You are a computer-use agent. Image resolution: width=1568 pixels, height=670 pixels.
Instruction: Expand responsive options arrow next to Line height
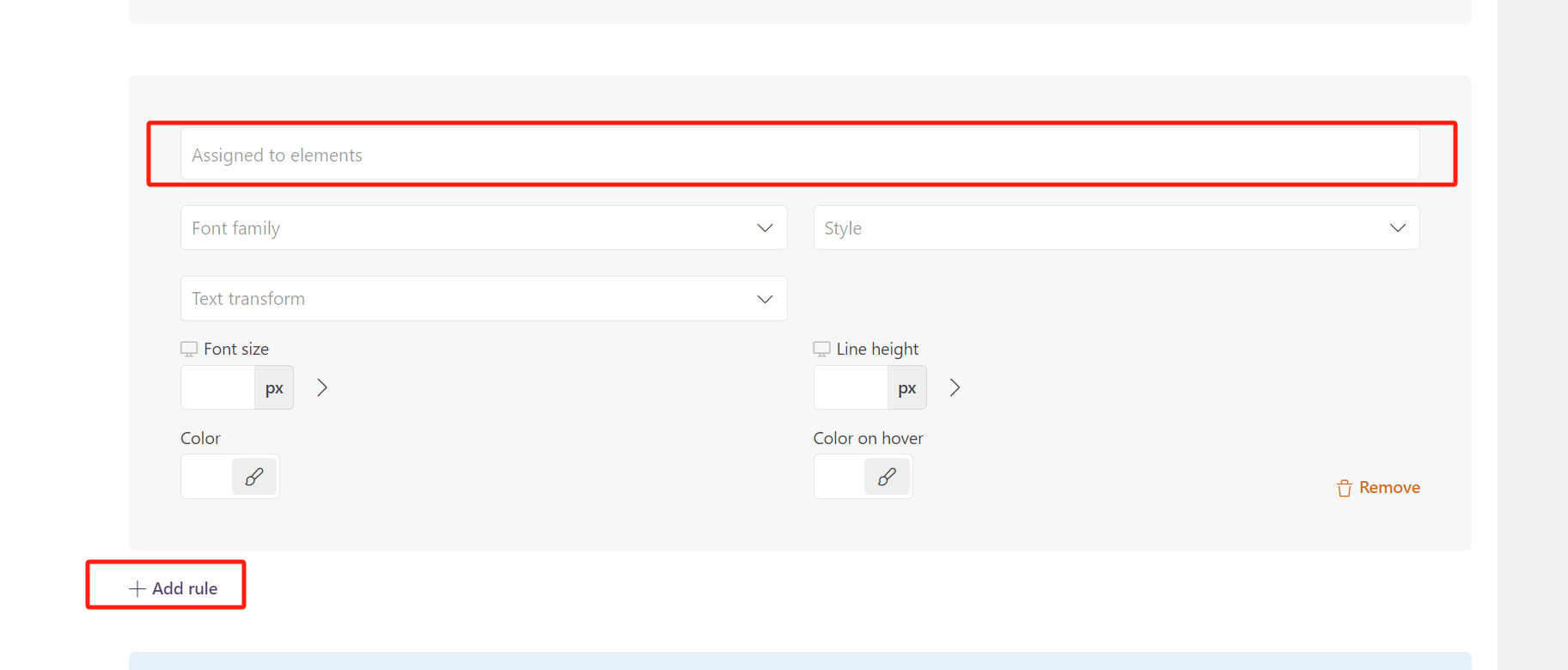[955, 388]
